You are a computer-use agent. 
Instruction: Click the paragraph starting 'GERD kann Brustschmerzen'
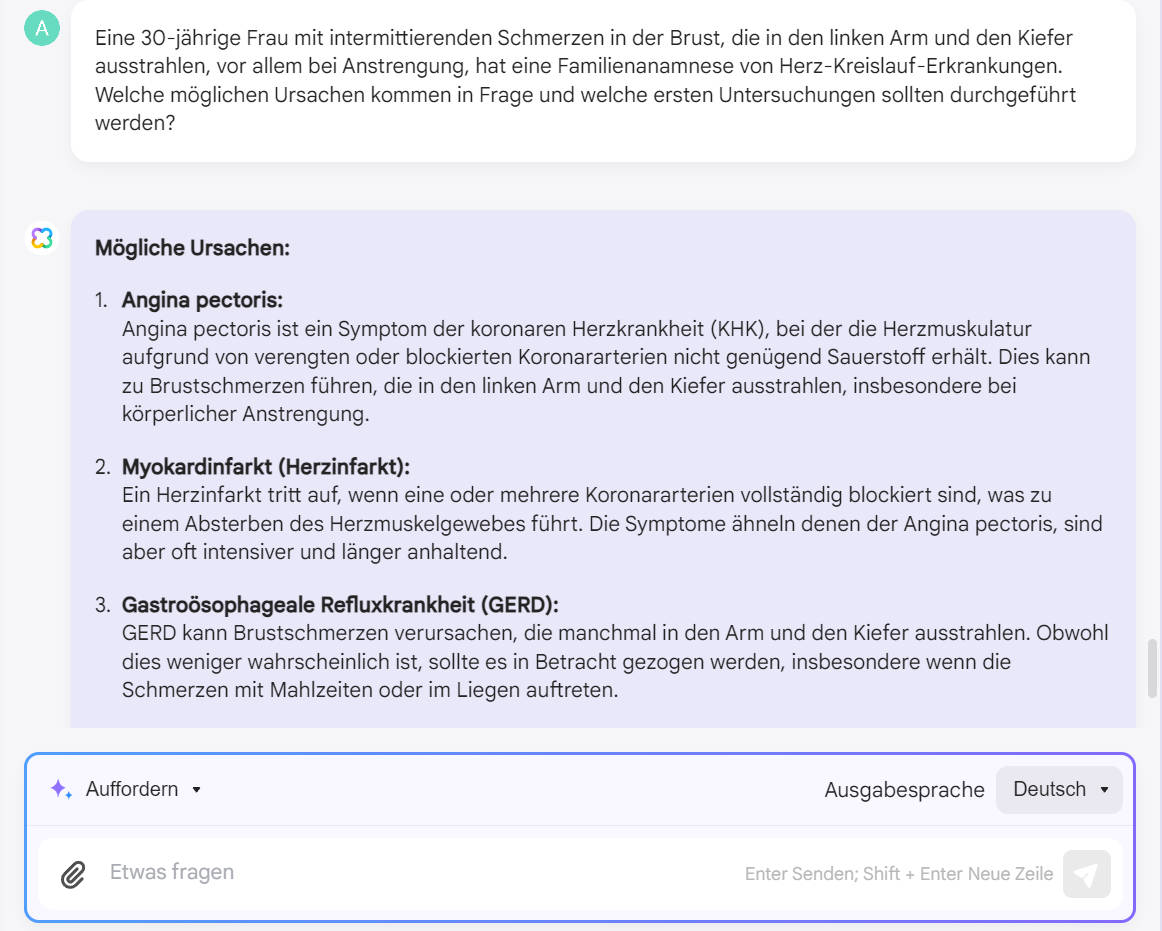pyautogui.click(x=615, y=661)
